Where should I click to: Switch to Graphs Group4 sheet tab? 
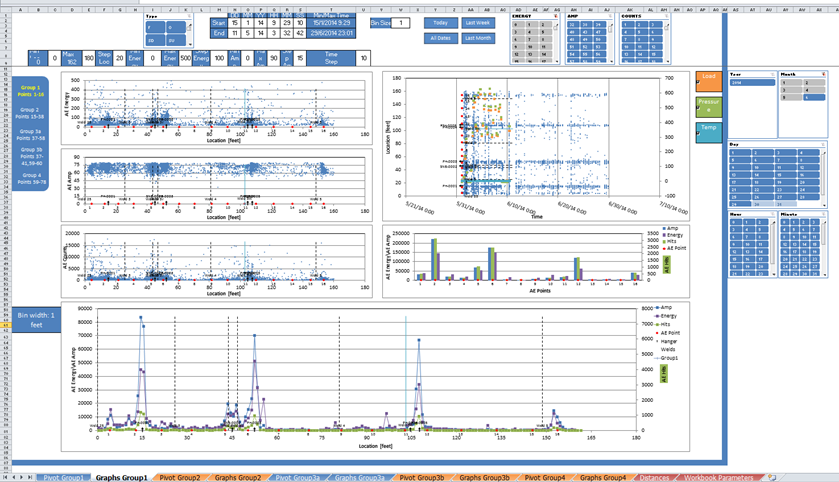(602, 478)
